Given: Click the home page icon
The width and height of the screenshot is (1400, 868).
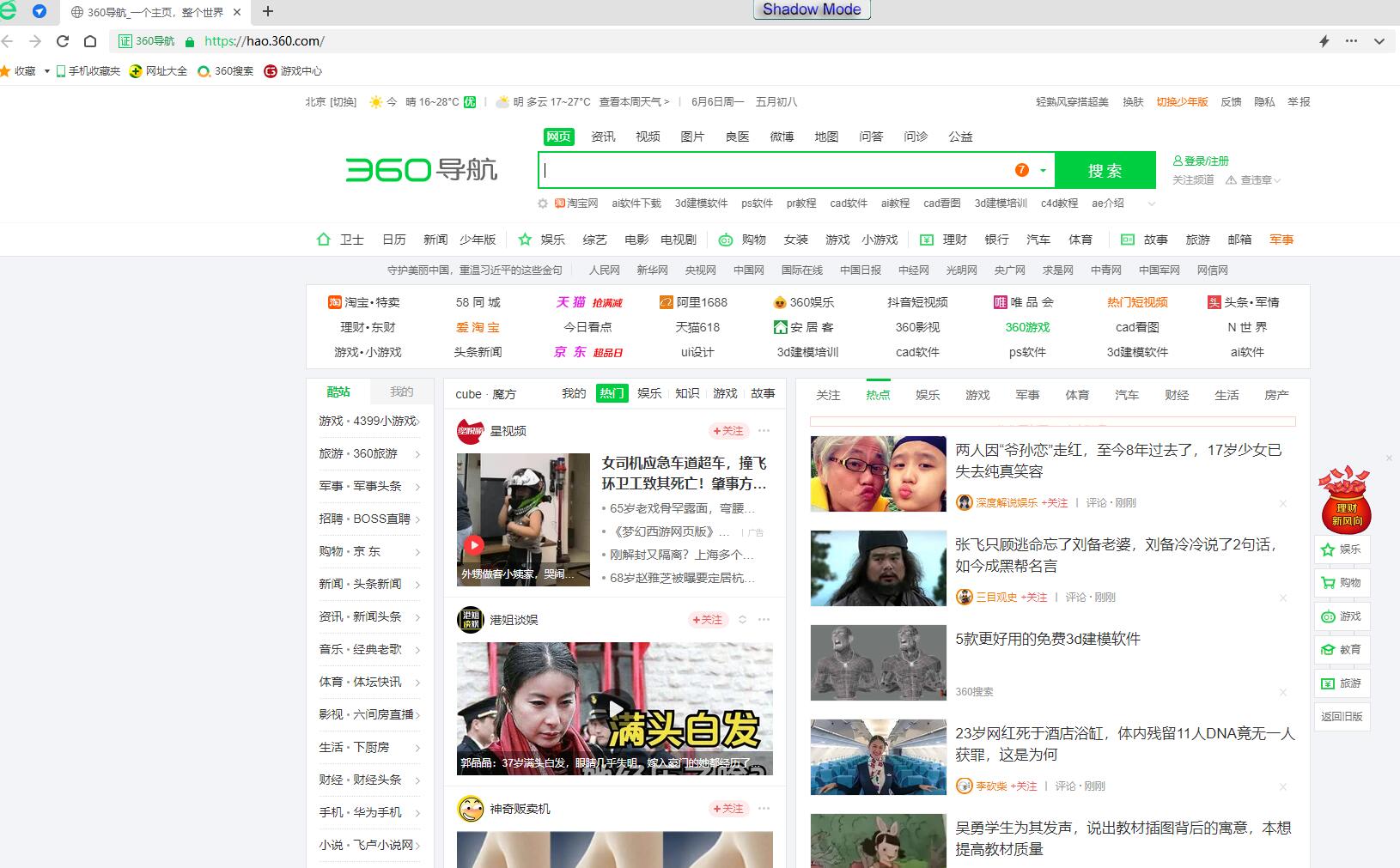Looking at the screenshot, I should pyautogui.click(x=90, y=41).
